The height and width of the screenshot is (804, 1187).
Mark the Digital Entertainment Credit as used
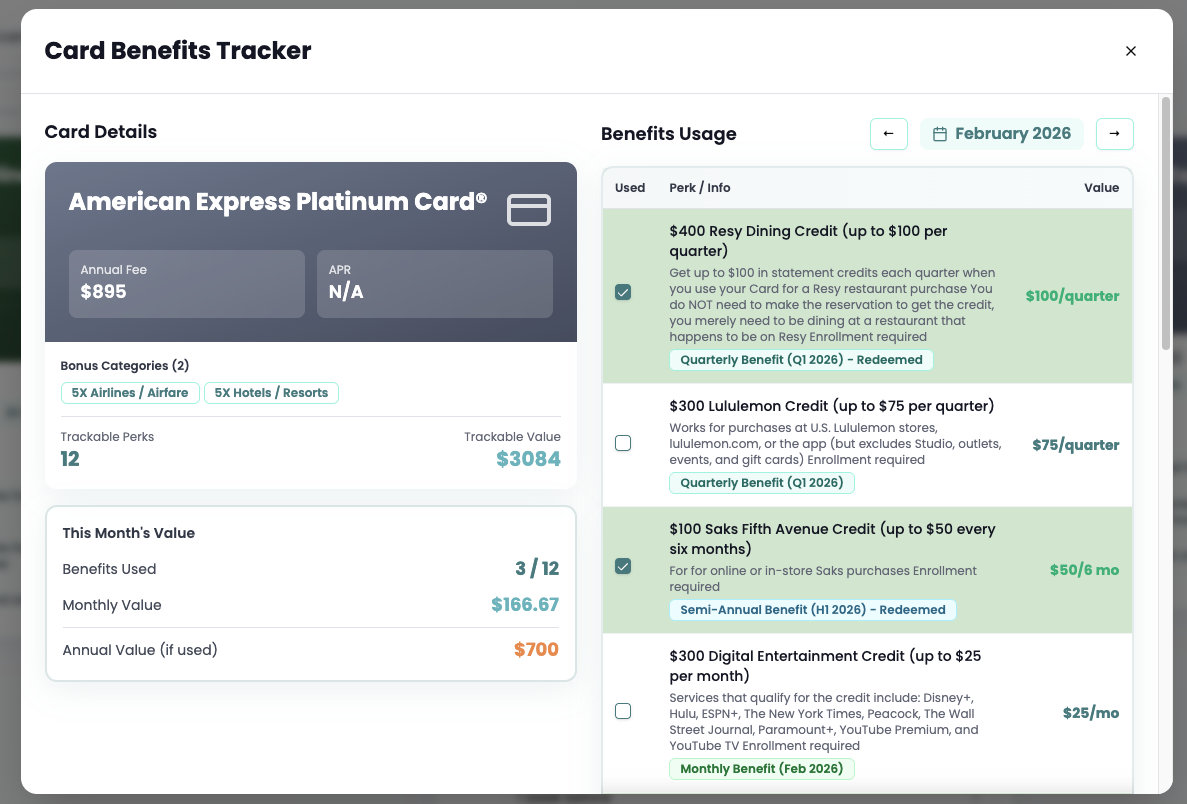point(623,711)
